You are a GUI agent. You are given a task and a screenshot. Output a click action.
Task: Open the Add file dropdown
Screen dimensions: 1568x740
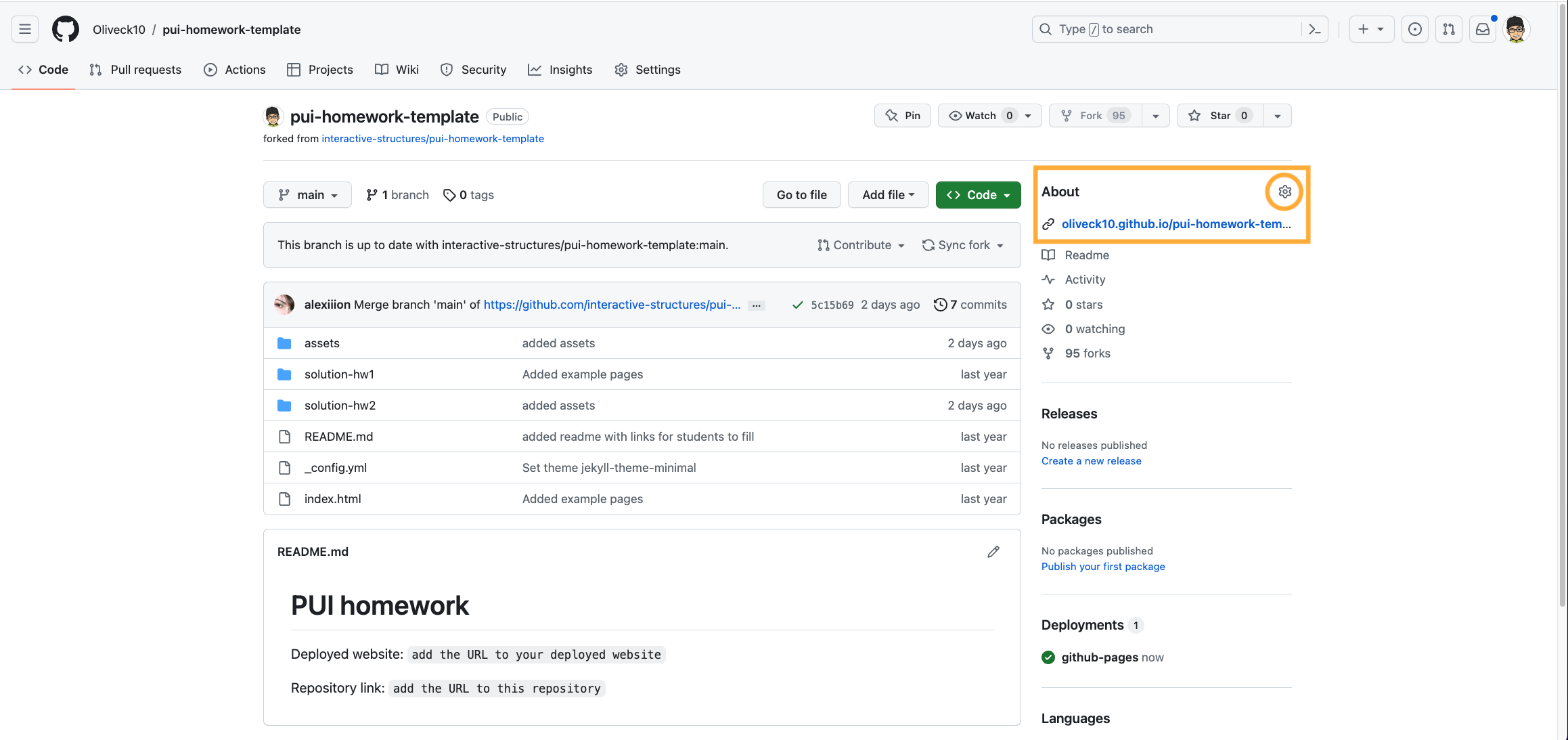pos(888,195)
